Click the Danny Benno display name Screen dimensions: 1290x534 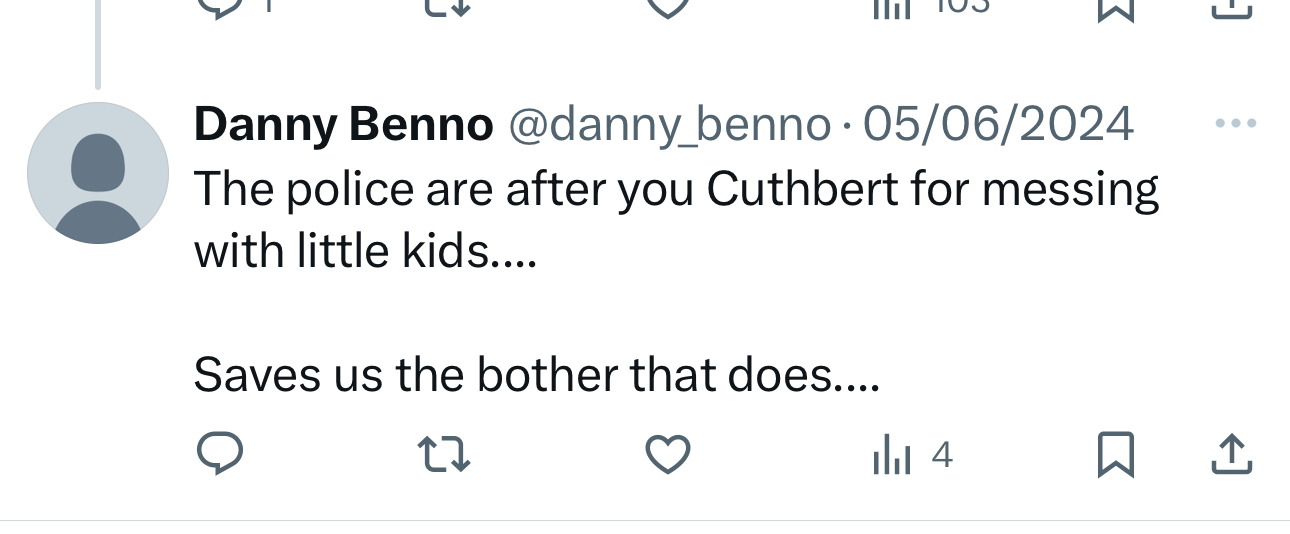point(343,125)
